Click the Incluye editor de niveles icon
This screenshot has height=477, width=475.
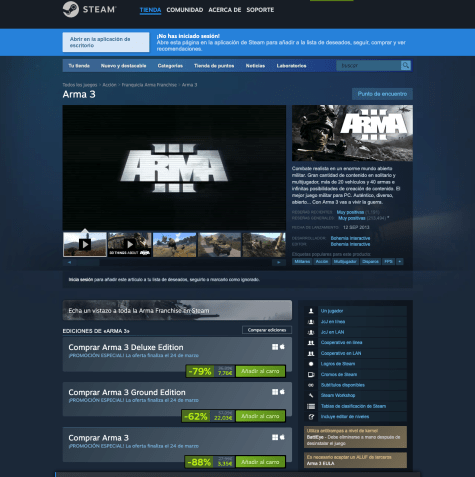click(x=311, y=417)
